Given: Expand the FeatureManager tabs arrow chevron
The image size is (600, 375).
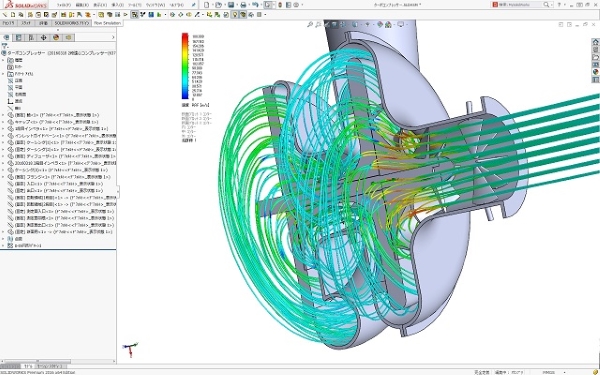Looking at the screenshot, I should pos(113,38).
